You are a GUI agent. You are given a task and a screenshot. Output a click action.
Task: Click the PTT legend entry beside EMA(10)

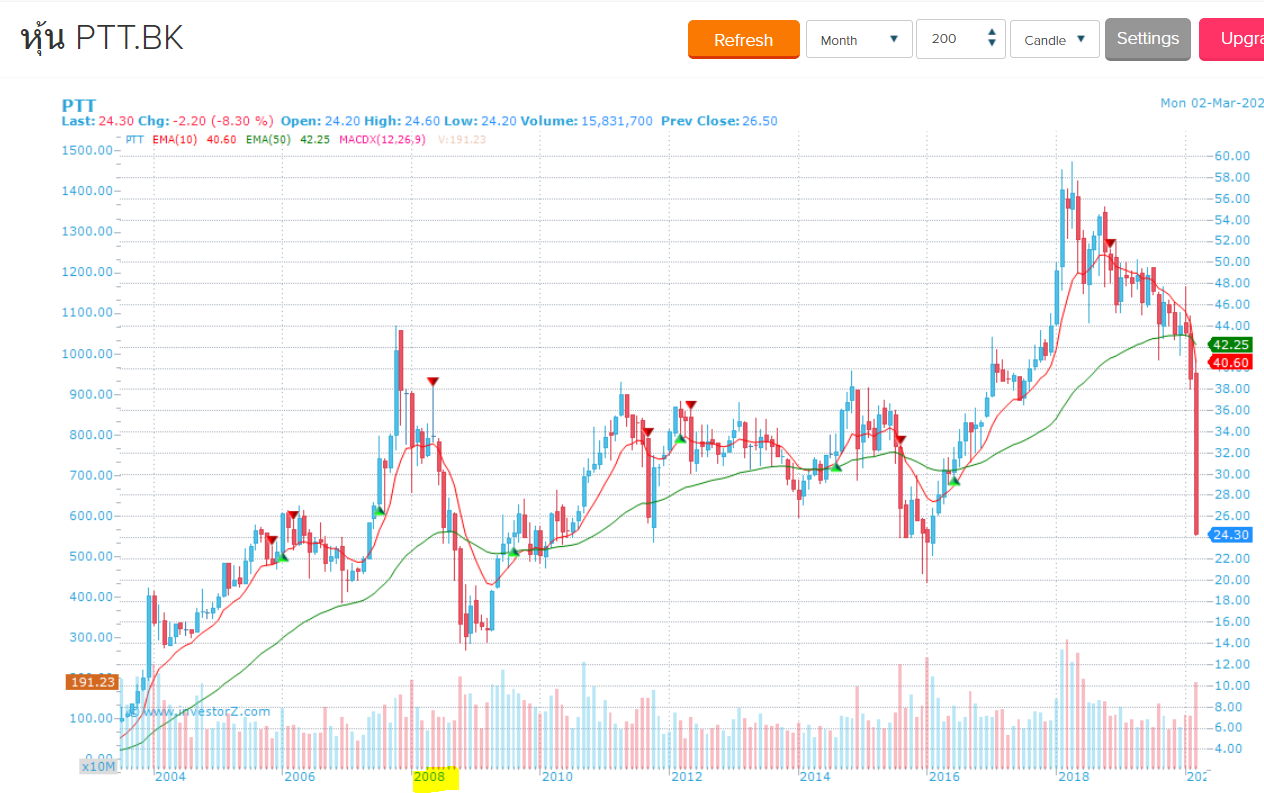pos(136,139)
